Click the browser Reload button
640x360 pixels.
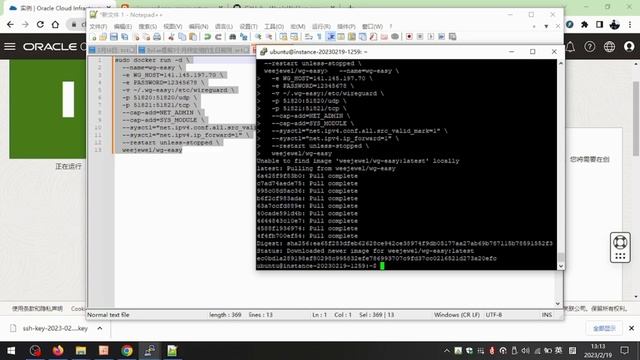click(40, 24)
